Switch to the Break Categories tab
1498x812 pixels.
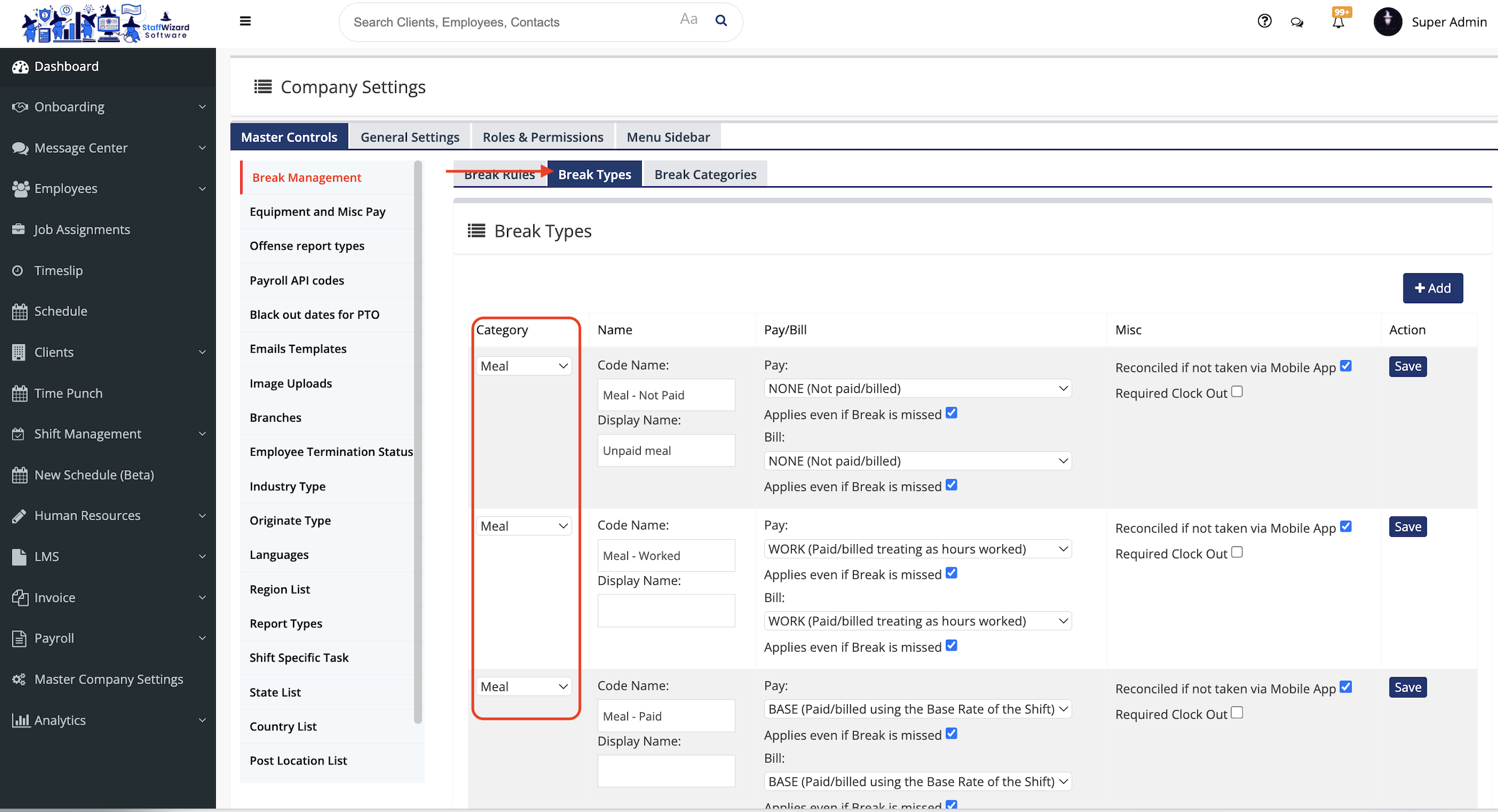click(x=705, y=174)
